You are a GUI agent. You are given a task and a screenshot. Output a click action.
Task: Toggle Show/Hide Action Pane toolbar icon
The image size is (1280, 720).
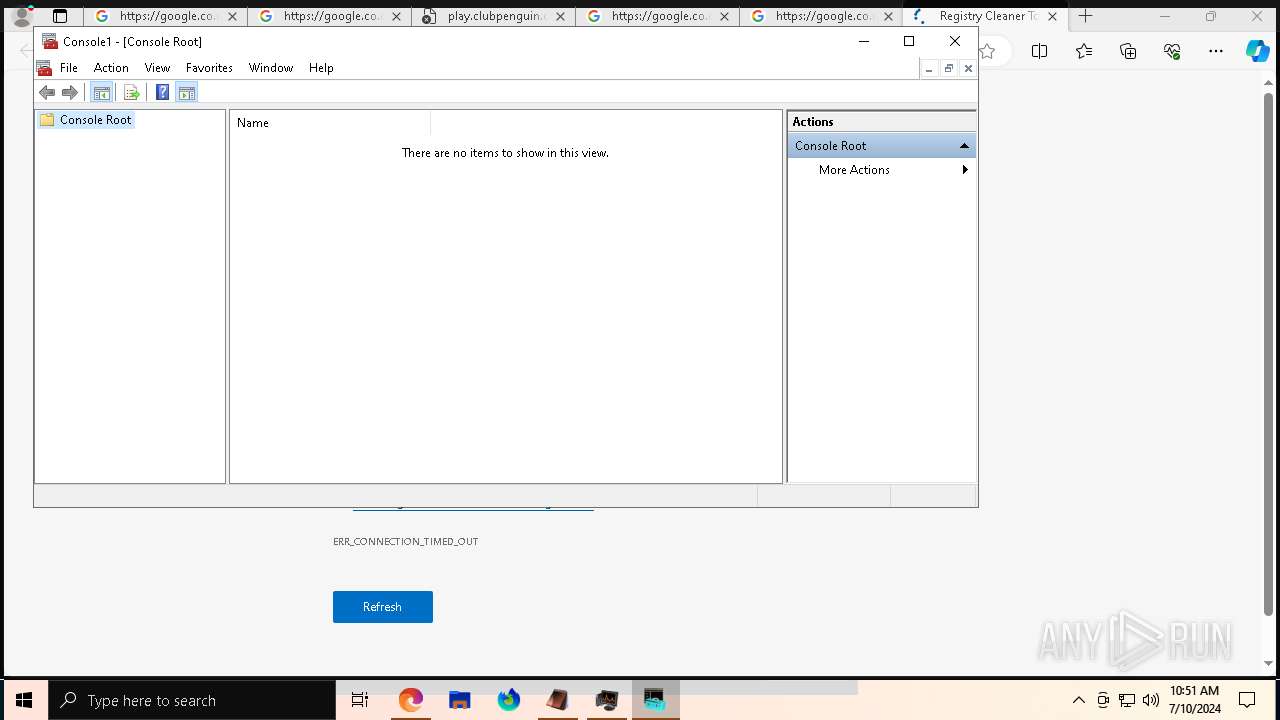click(186, 93)
